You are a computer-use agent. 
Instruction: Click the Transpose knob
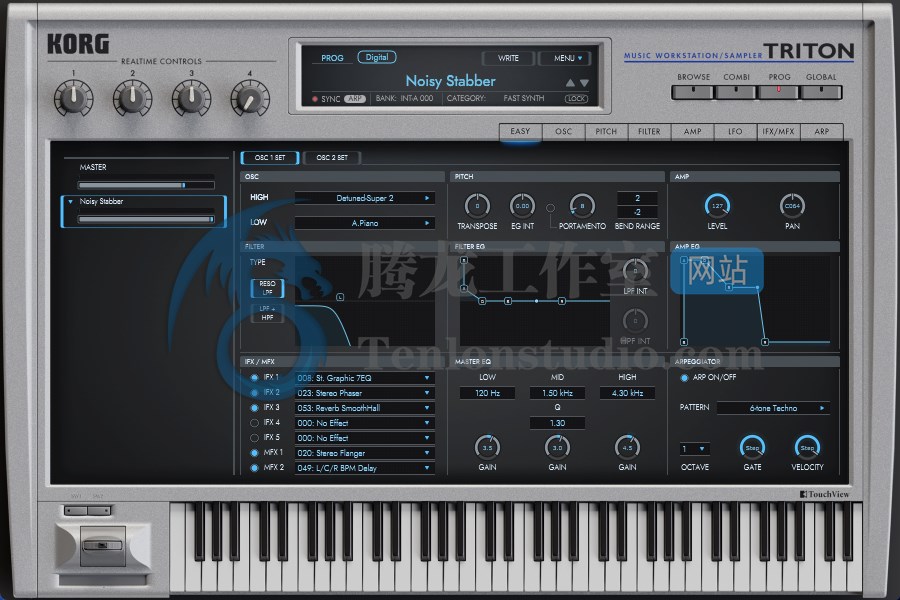tap(477, 206)
